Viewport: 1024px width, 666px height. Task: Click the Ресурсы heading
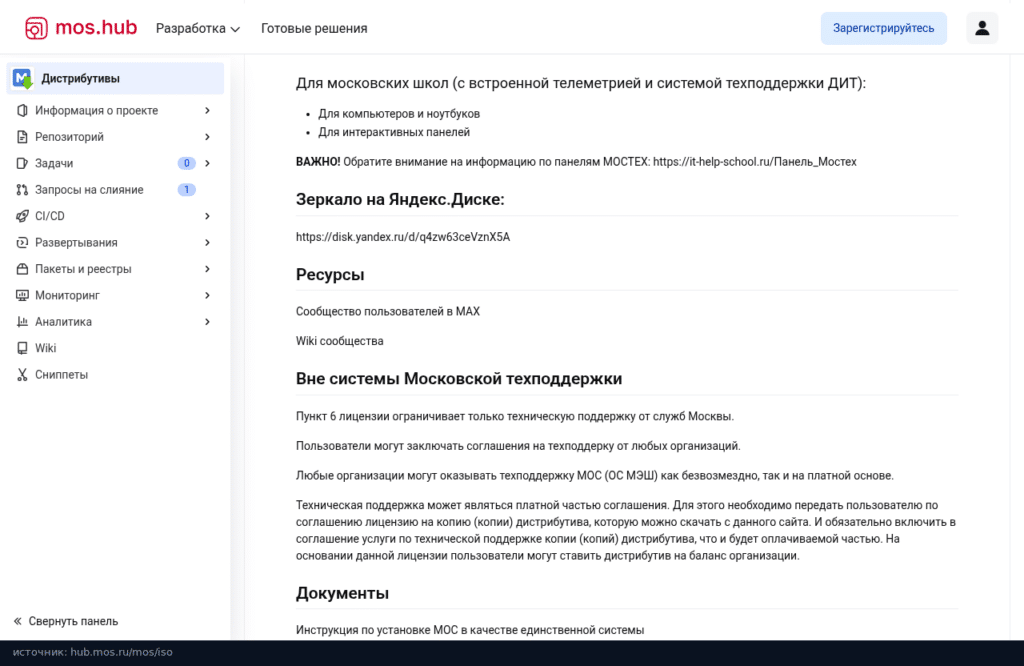click(330, 274)
